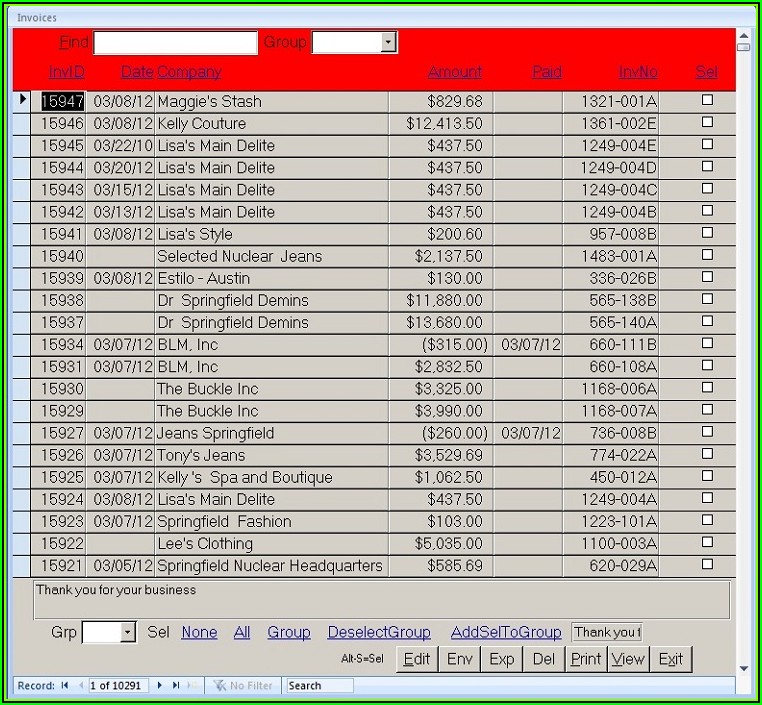Click the Search box in record bar
The height and width of the screenshot is (705, 762).
coord(318,685)
